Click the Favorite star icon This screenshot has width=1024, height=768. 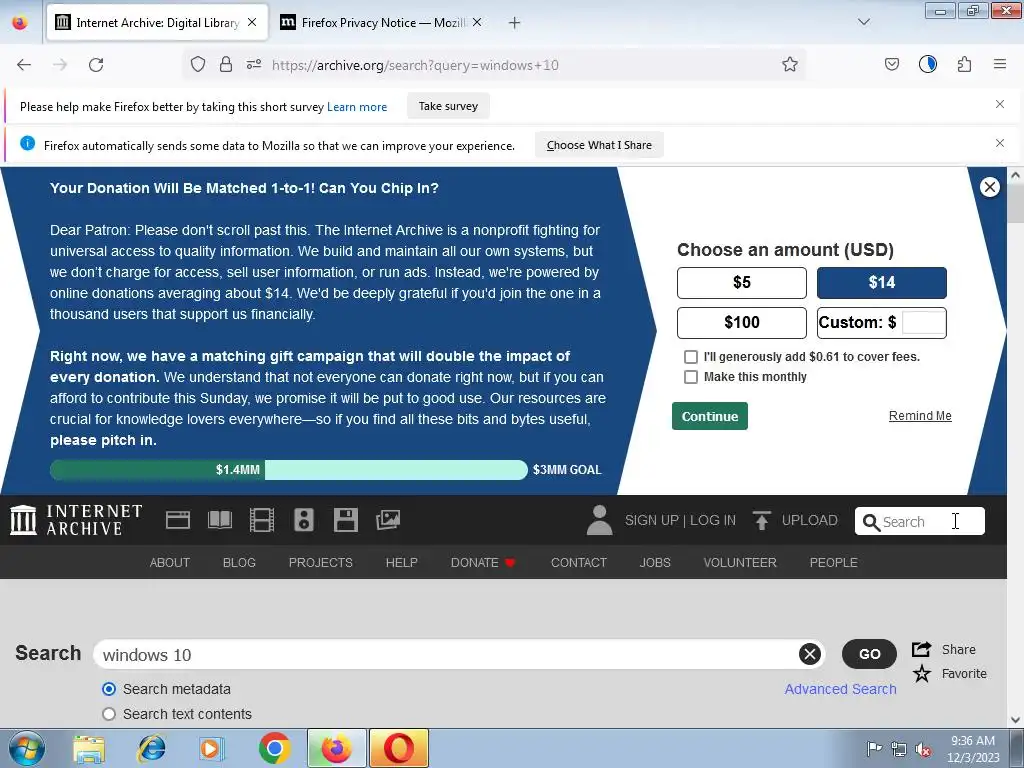(921, 673)
